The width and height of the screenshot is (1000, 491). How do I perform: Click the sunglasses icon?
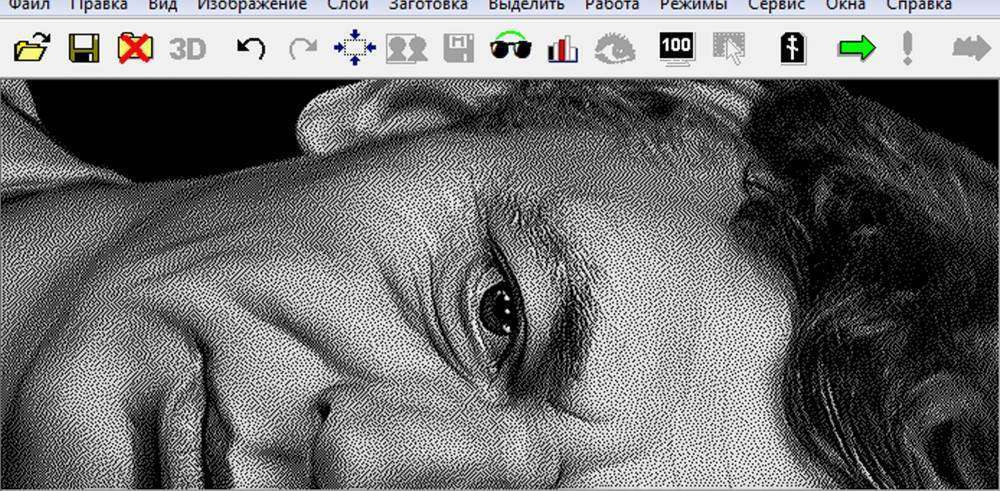511,45
